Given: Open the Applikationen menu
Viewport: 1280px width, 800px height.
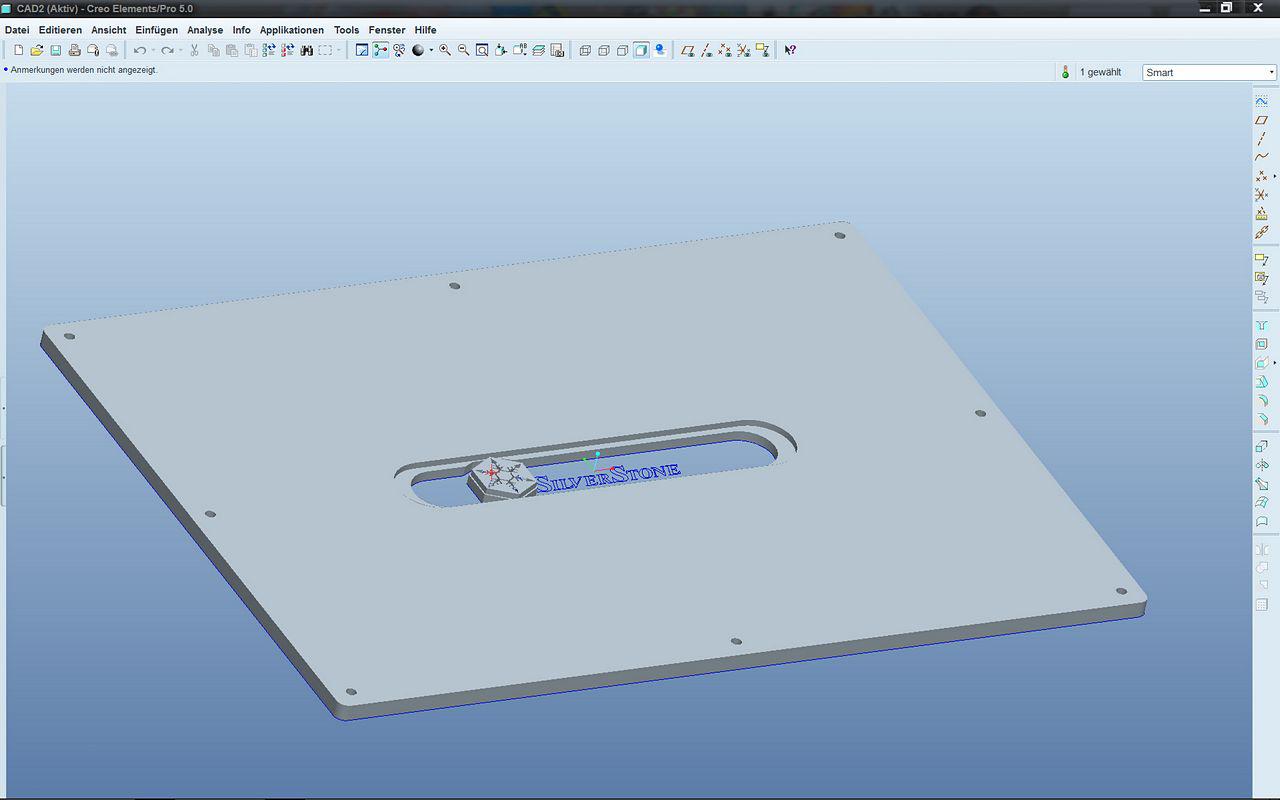Looking at the screenshot, I should pos(292,30).
